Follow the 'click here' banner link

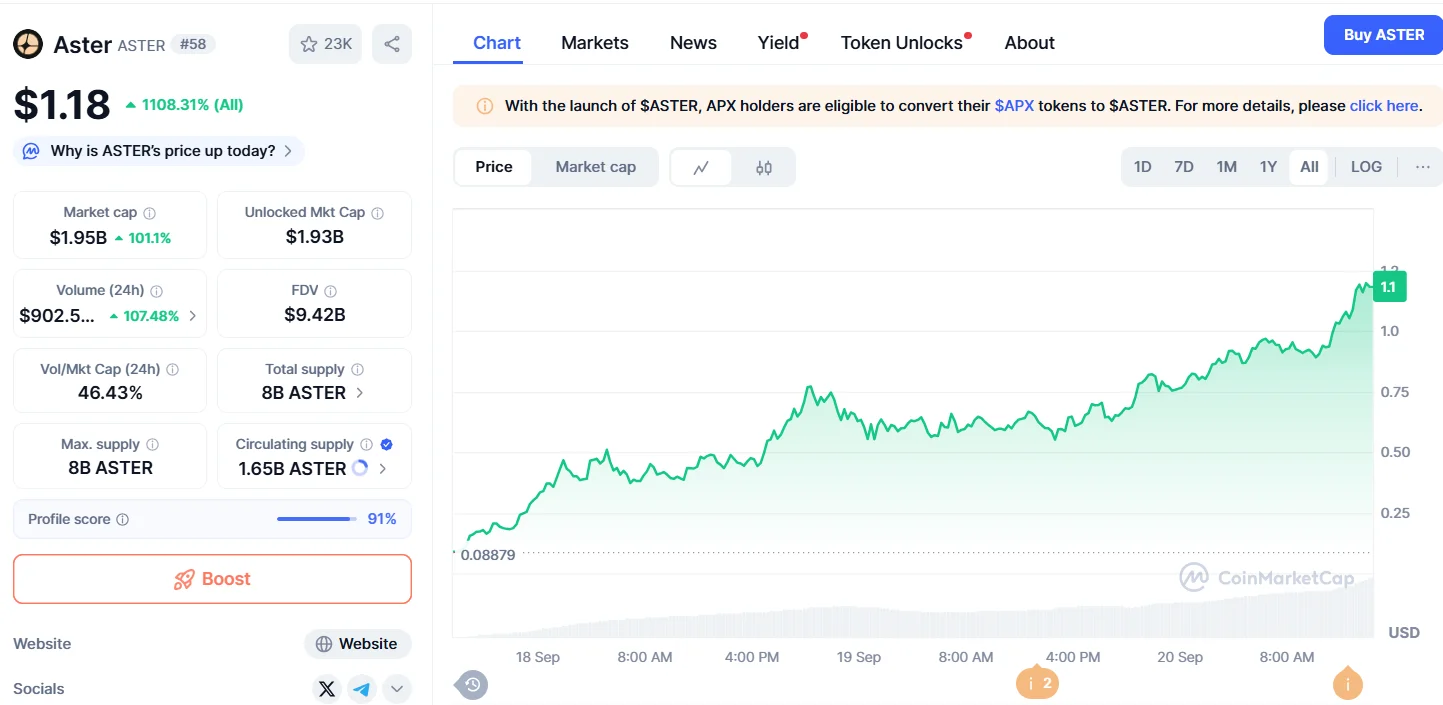click(x=1384, y=106)
